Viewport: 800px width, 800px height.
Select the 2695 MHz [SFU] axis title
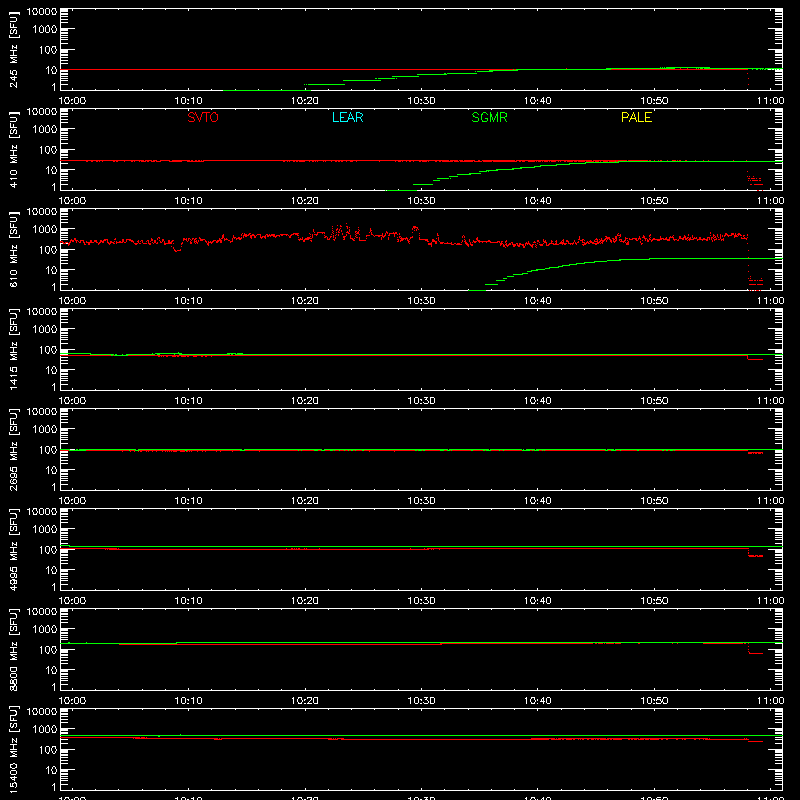click(14, 449)
